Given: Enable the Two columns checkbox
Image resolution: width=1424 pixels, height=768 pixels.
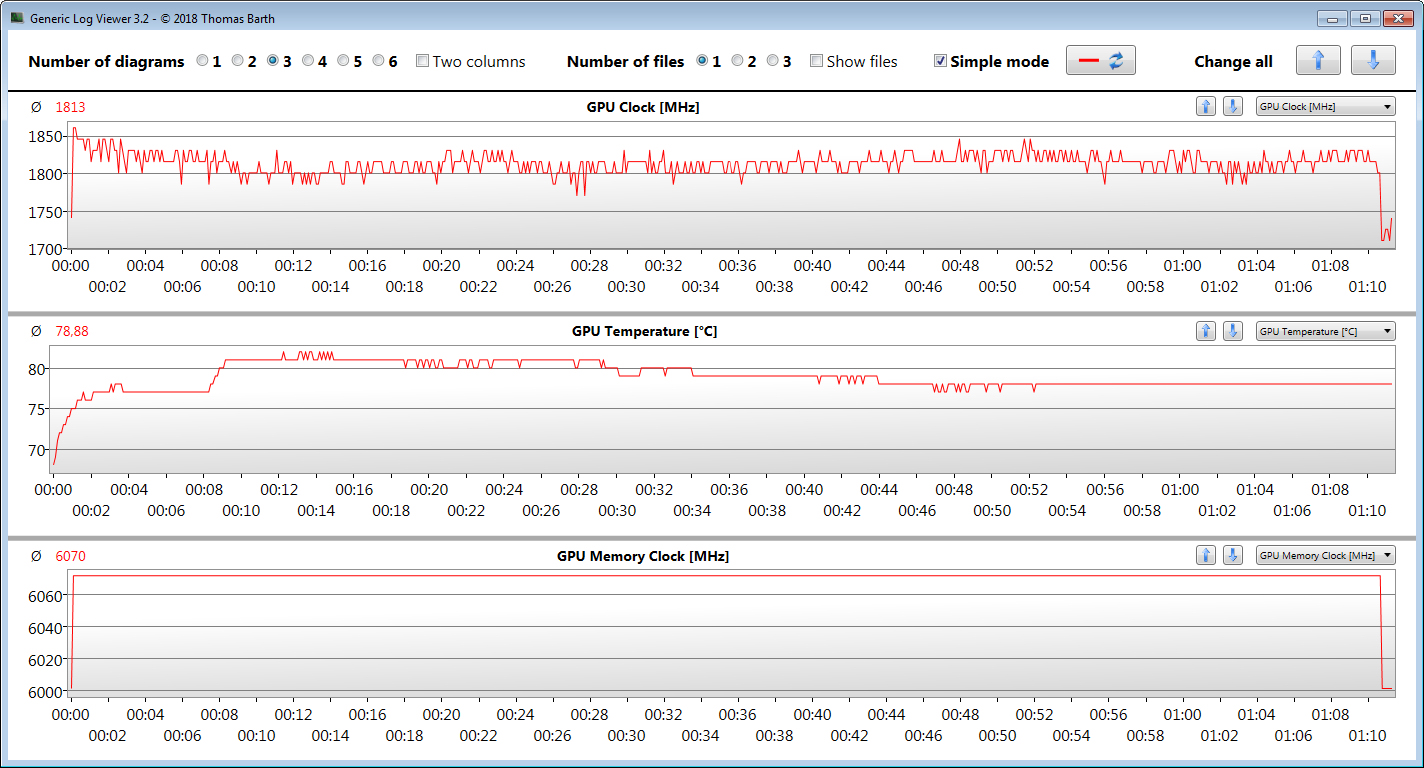Looking at the screenshot, I should (422, 61).
